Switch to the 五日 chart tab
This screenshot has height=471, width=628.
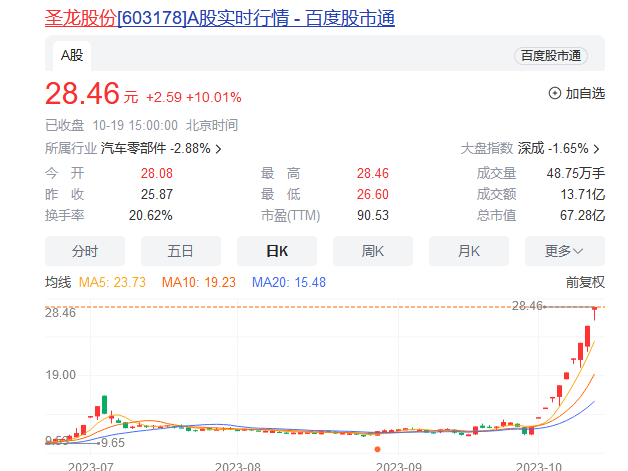(x=181, y=251)
